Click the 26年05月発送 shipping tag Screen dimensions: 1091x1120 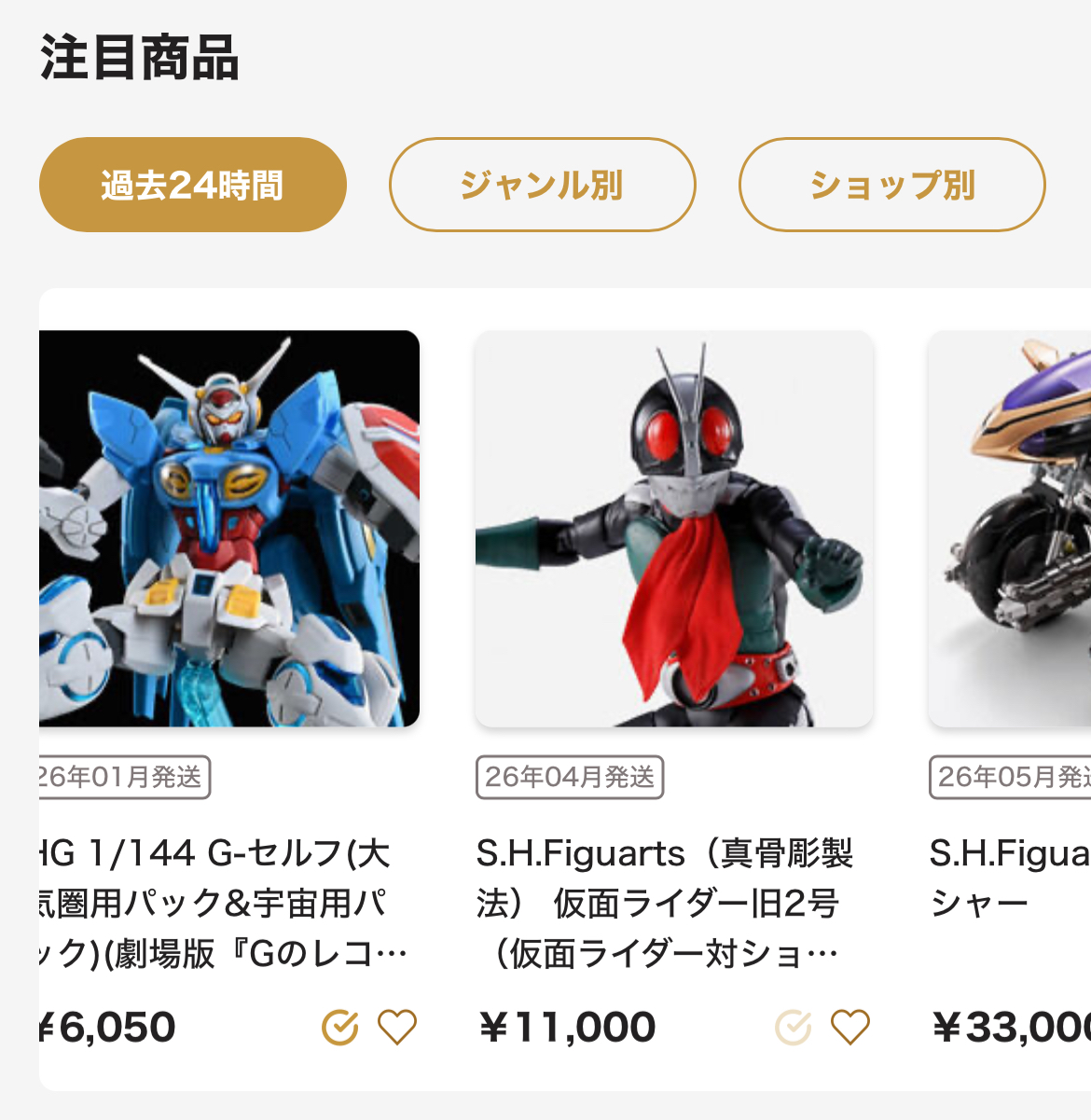click(1010, 777)
